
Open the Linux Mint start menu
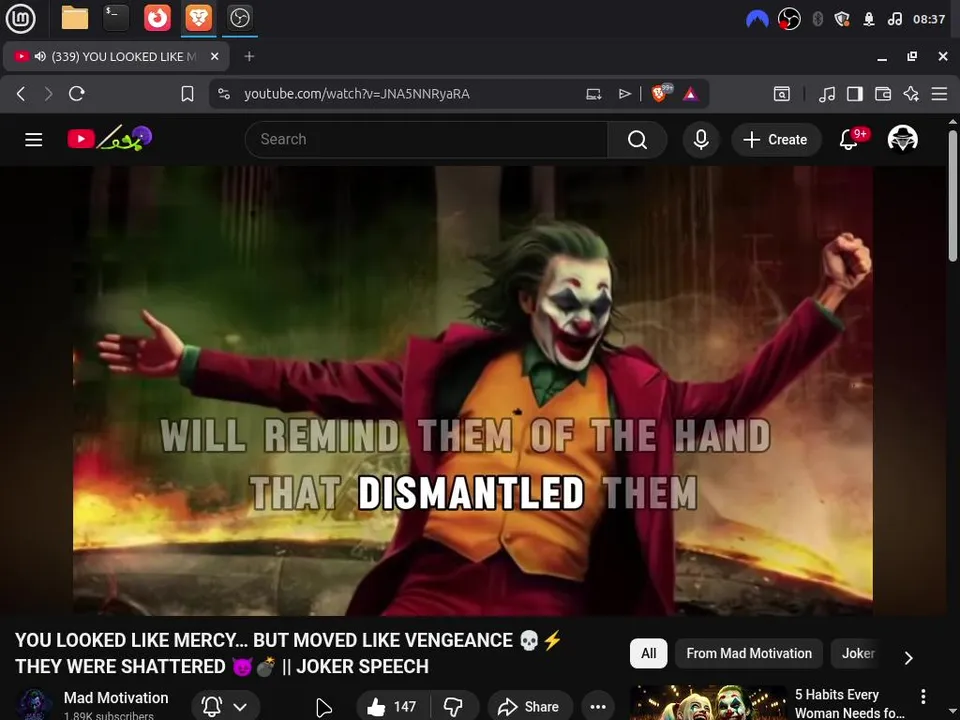(21, 18)
